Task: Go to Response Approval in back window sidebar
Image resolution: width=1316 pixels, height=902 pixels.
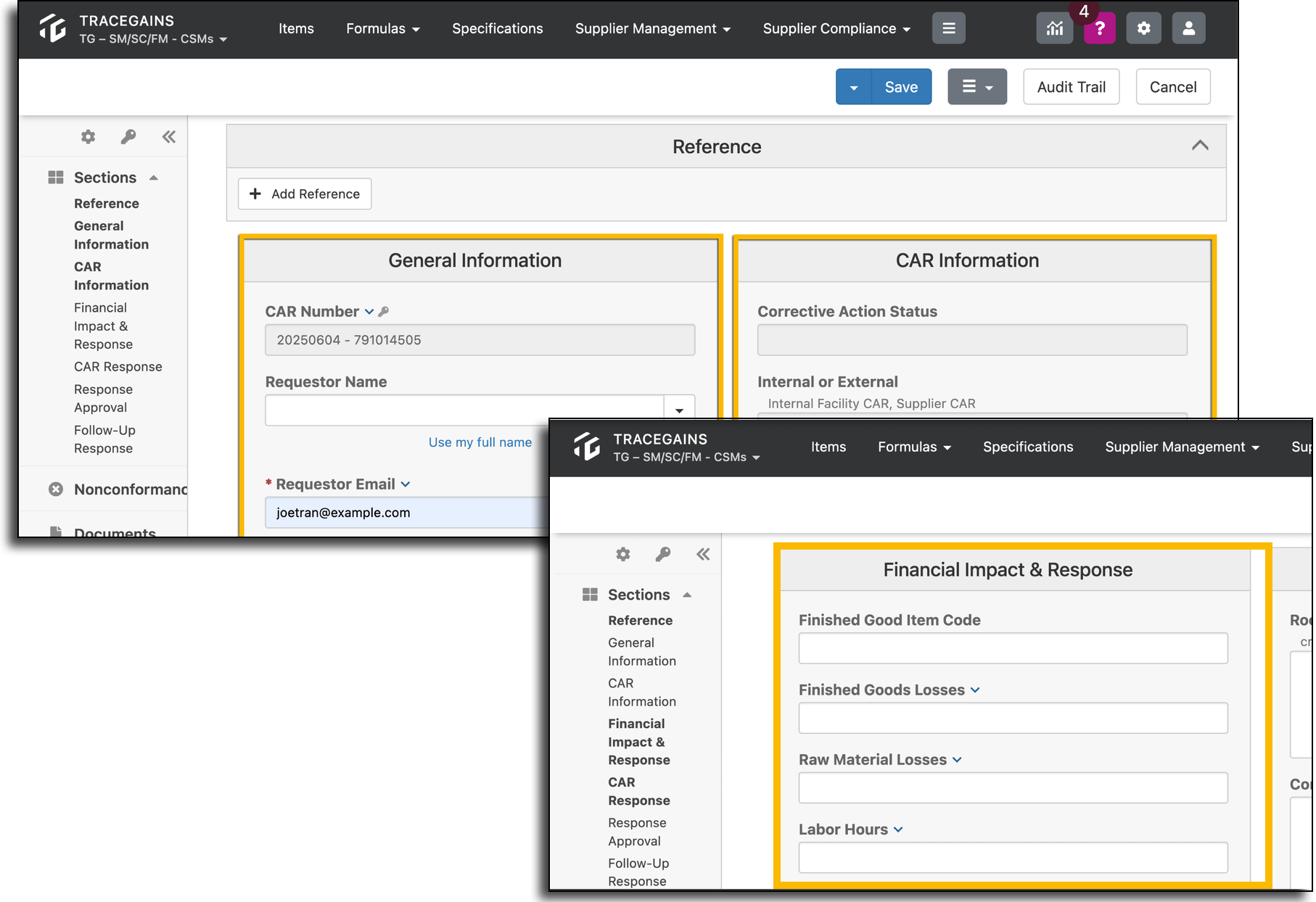Action: tap(104, 399)
